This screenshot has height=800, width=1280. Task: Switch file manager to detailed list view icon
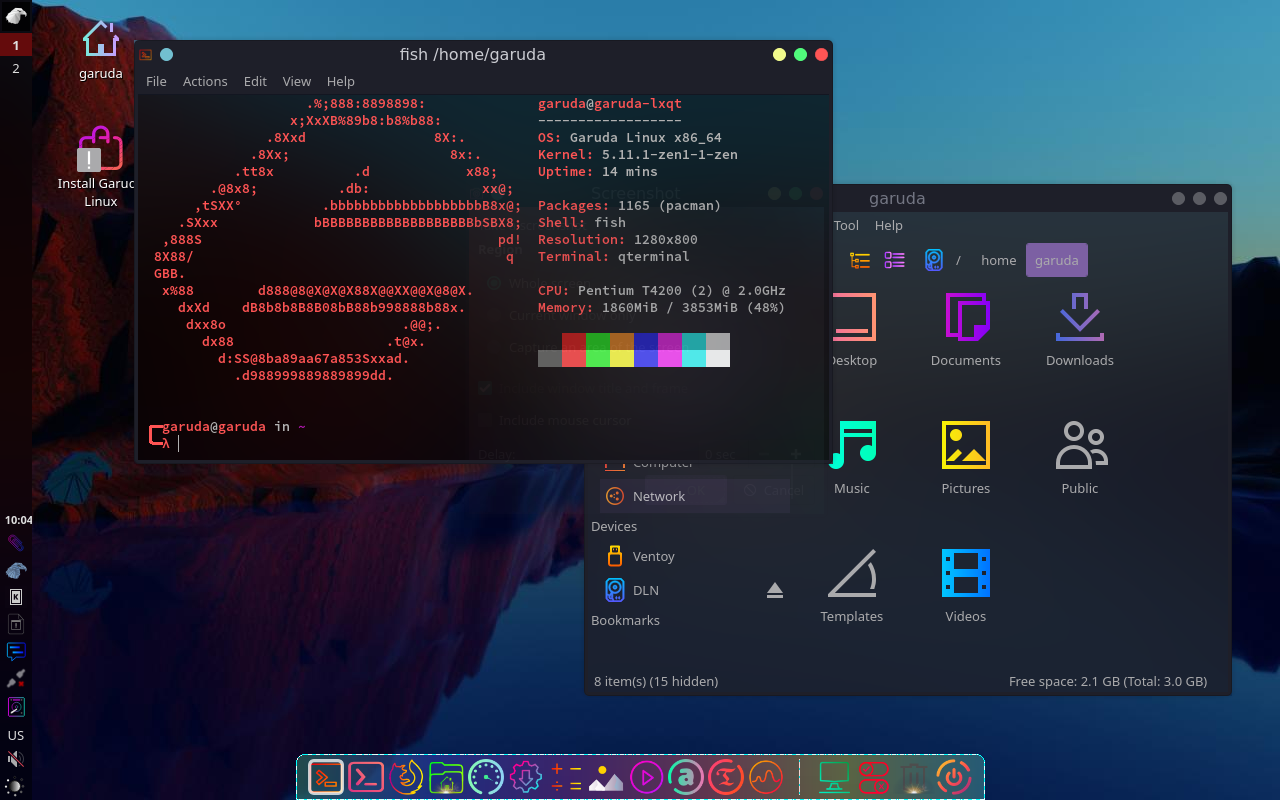[895, 260]
